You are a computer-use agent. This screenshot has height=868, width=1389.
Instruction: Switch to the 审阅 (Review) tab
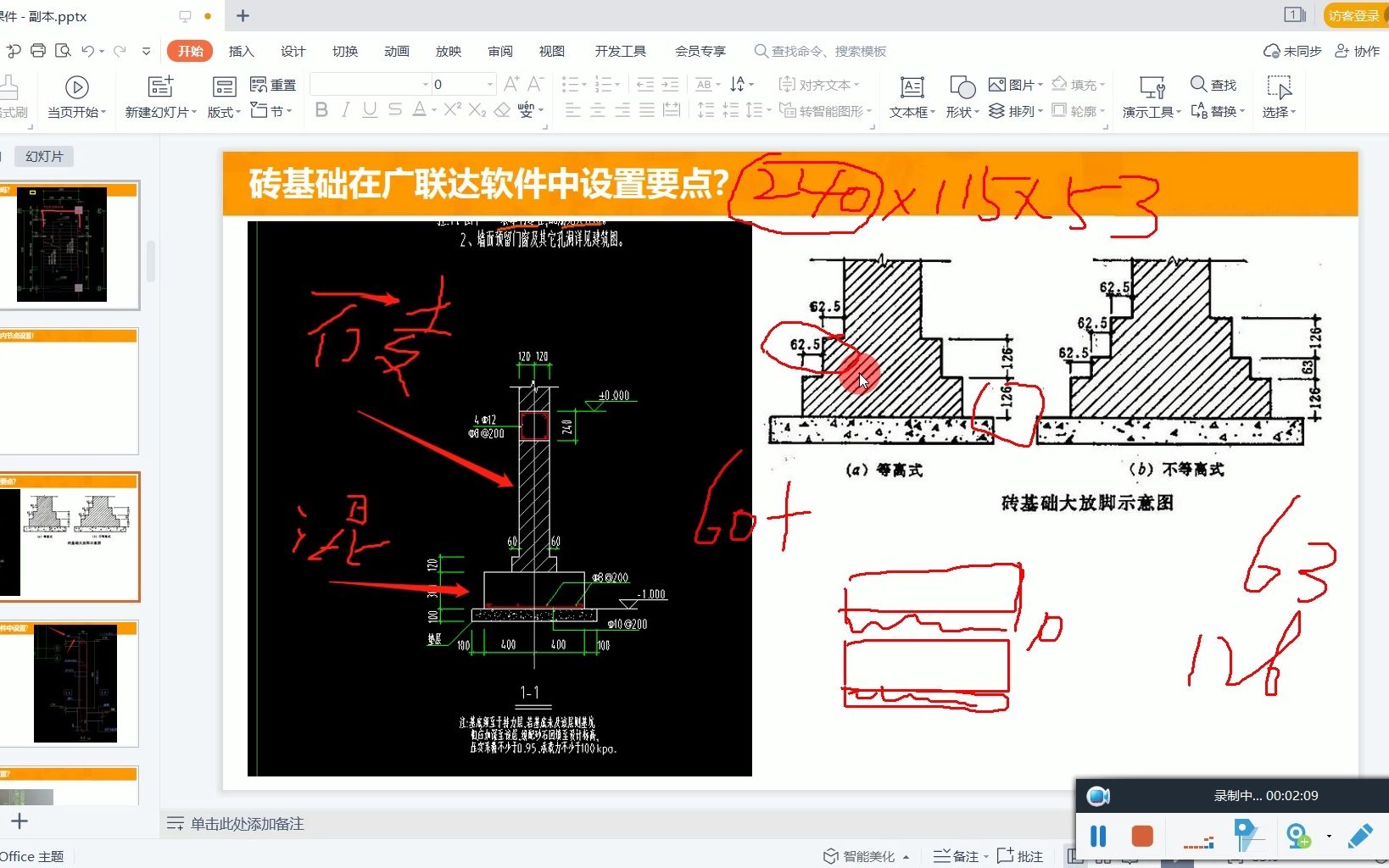[500, 51]
